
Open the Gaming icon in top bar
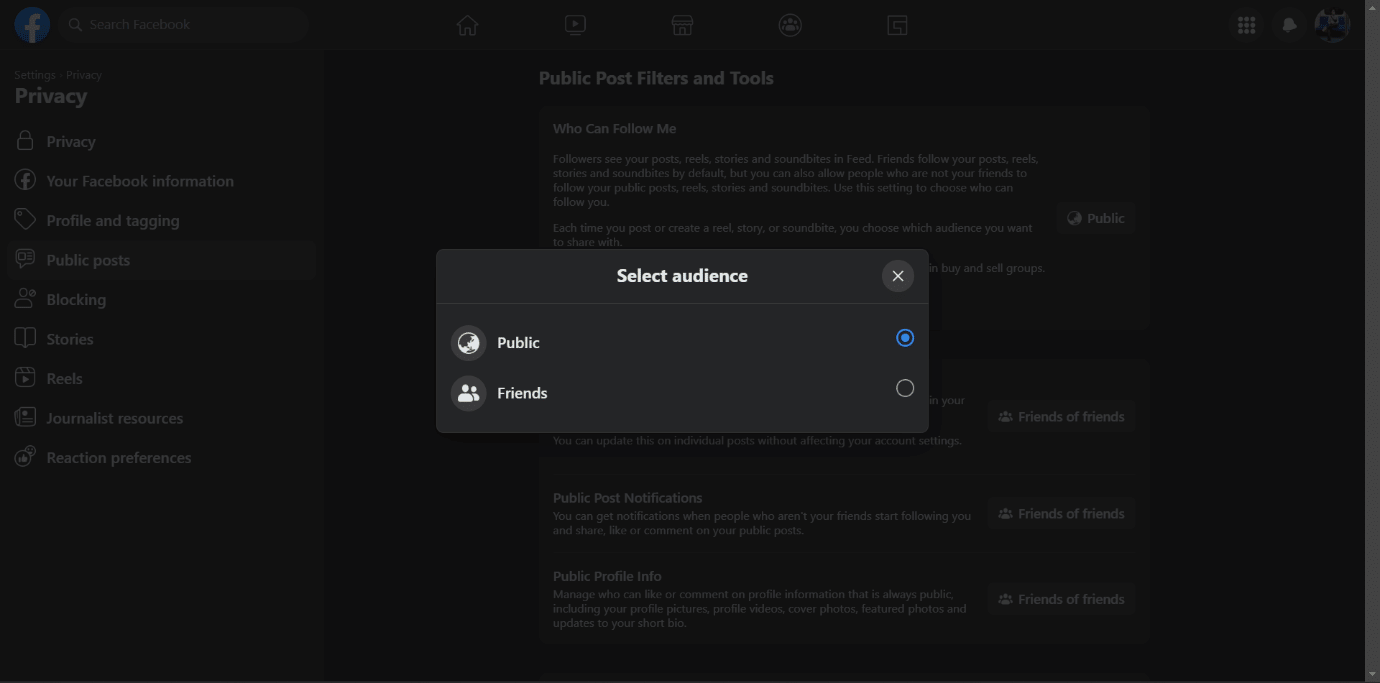pos(897,26)
